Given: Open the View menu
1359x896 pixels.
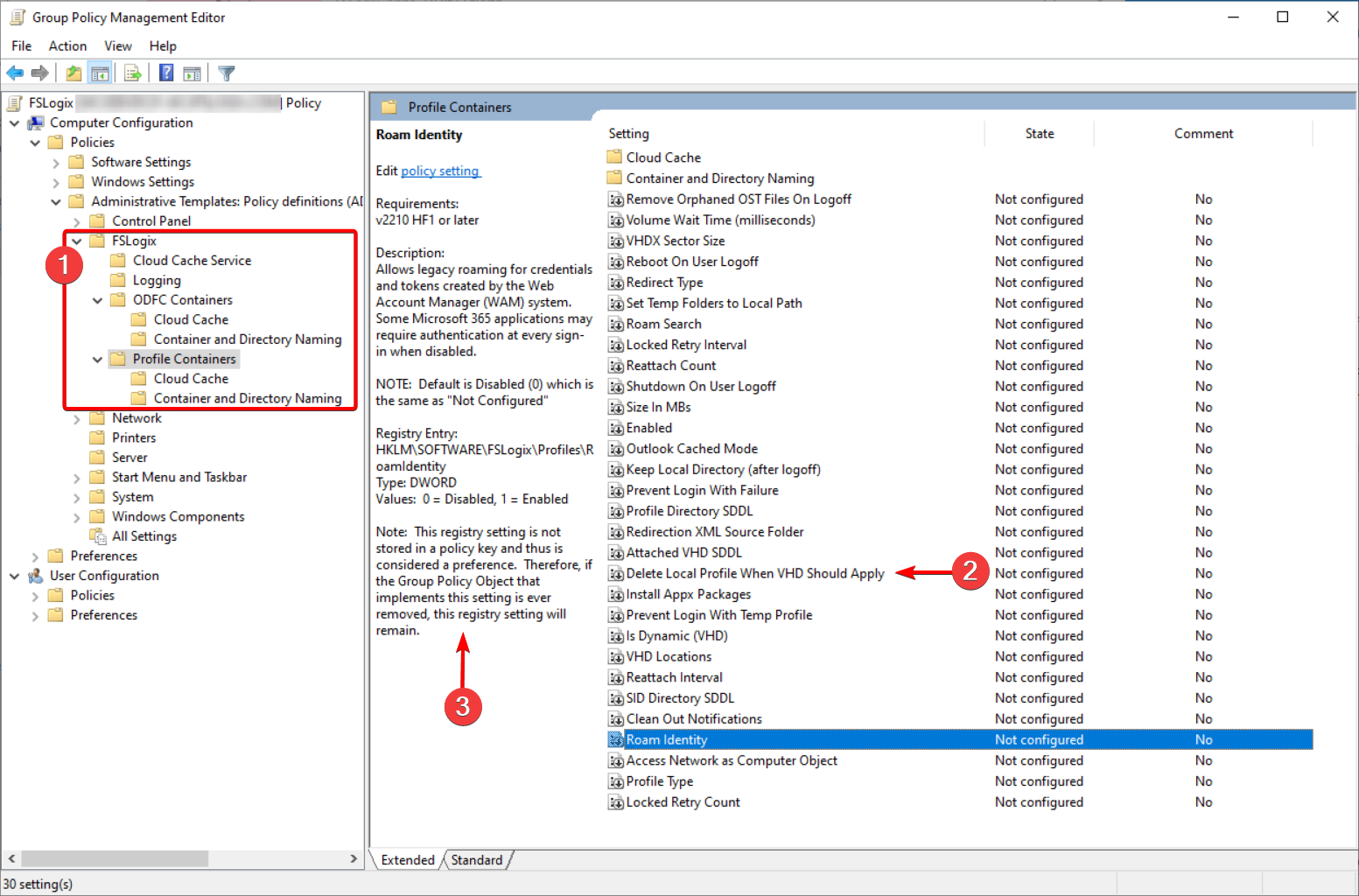Looking at the screenshot, I should [118, 45].
